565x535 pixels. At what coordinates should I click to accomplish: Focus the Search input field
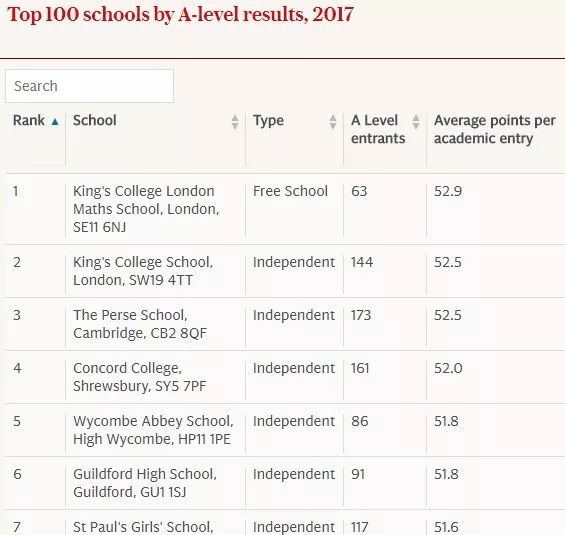(89, 86)
